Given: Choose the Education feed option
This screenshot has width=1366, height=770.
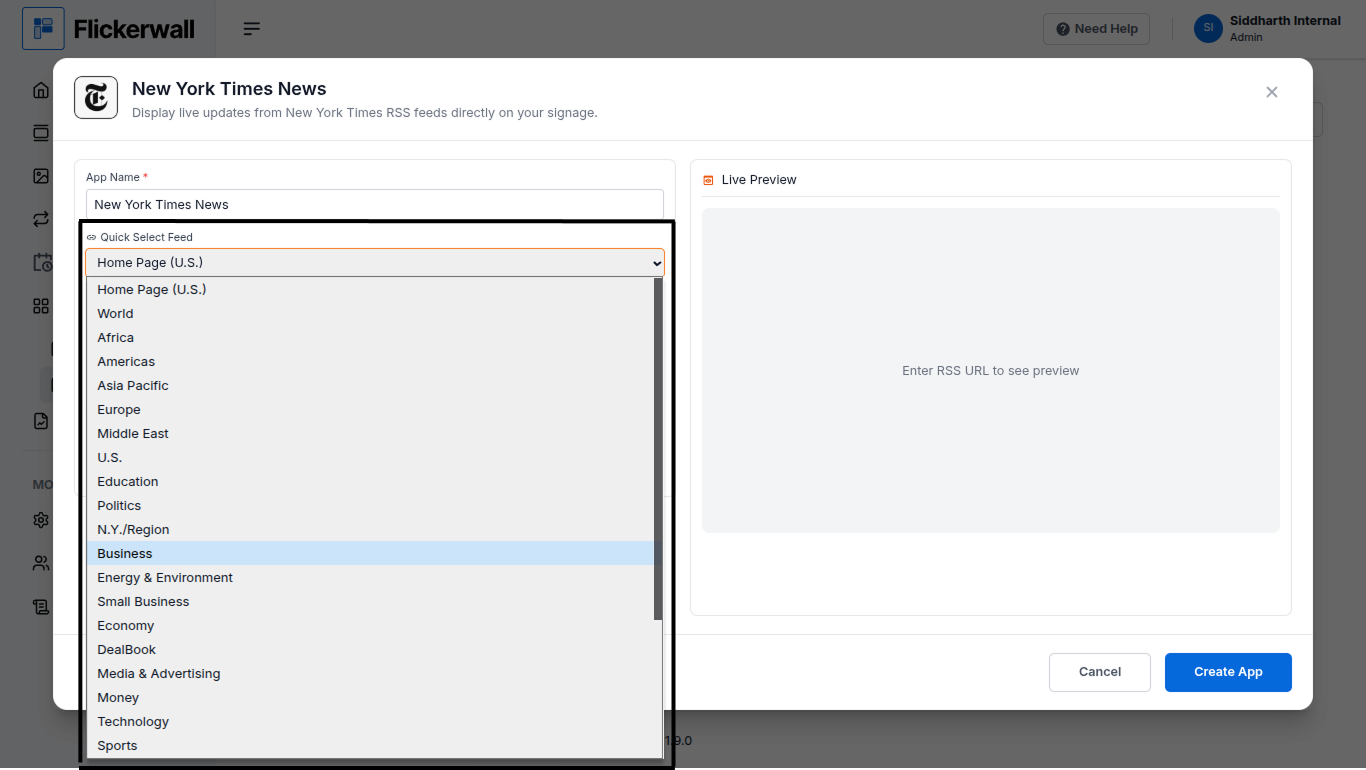Looking at the screenshot, I should tap(370, 481).
